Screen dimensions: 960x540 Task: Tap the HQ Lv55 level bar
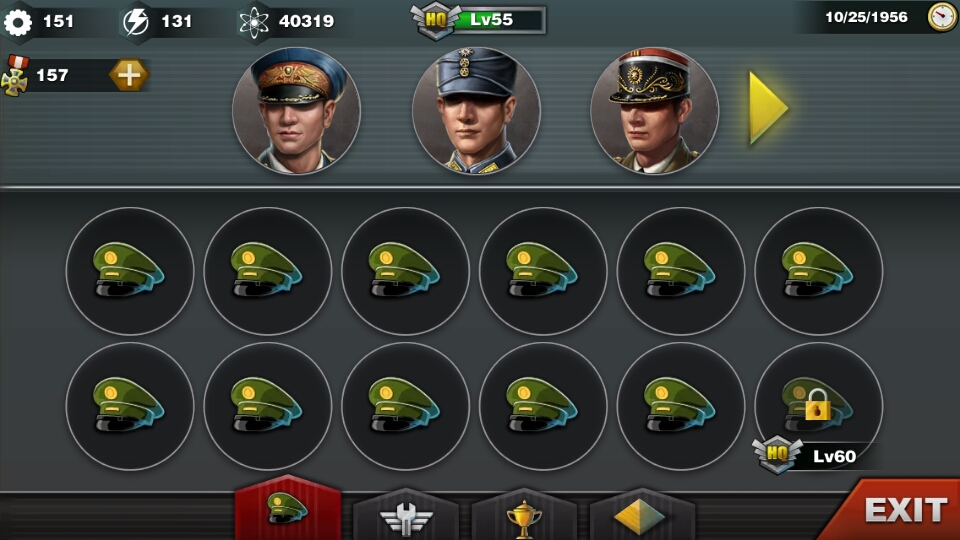[479, 20]
